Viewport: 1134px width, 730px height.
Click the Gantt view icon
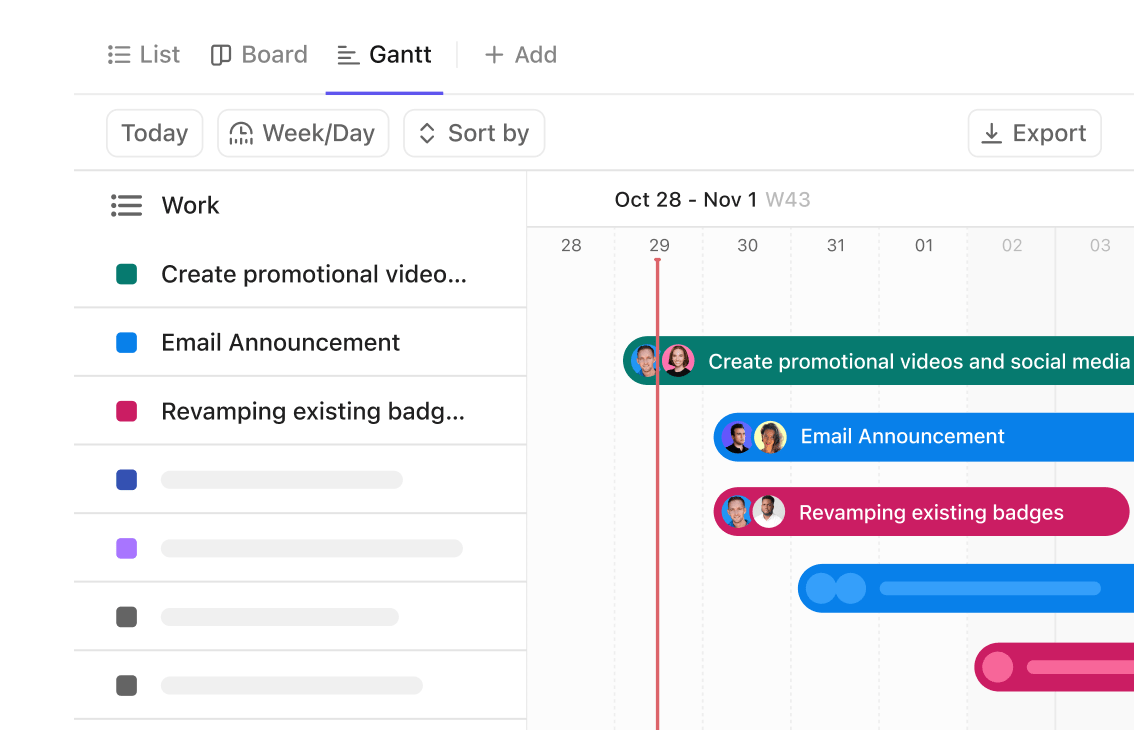point(348,55)
